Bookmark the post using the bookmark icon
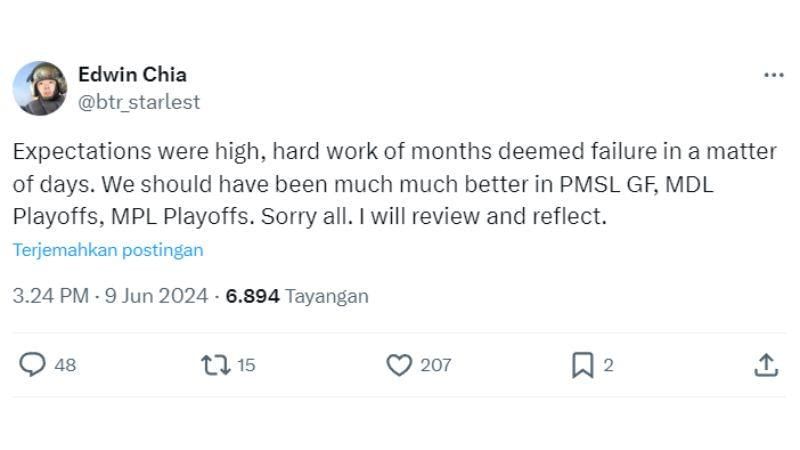This screenshot has height=450, width=800. [582, 365]
